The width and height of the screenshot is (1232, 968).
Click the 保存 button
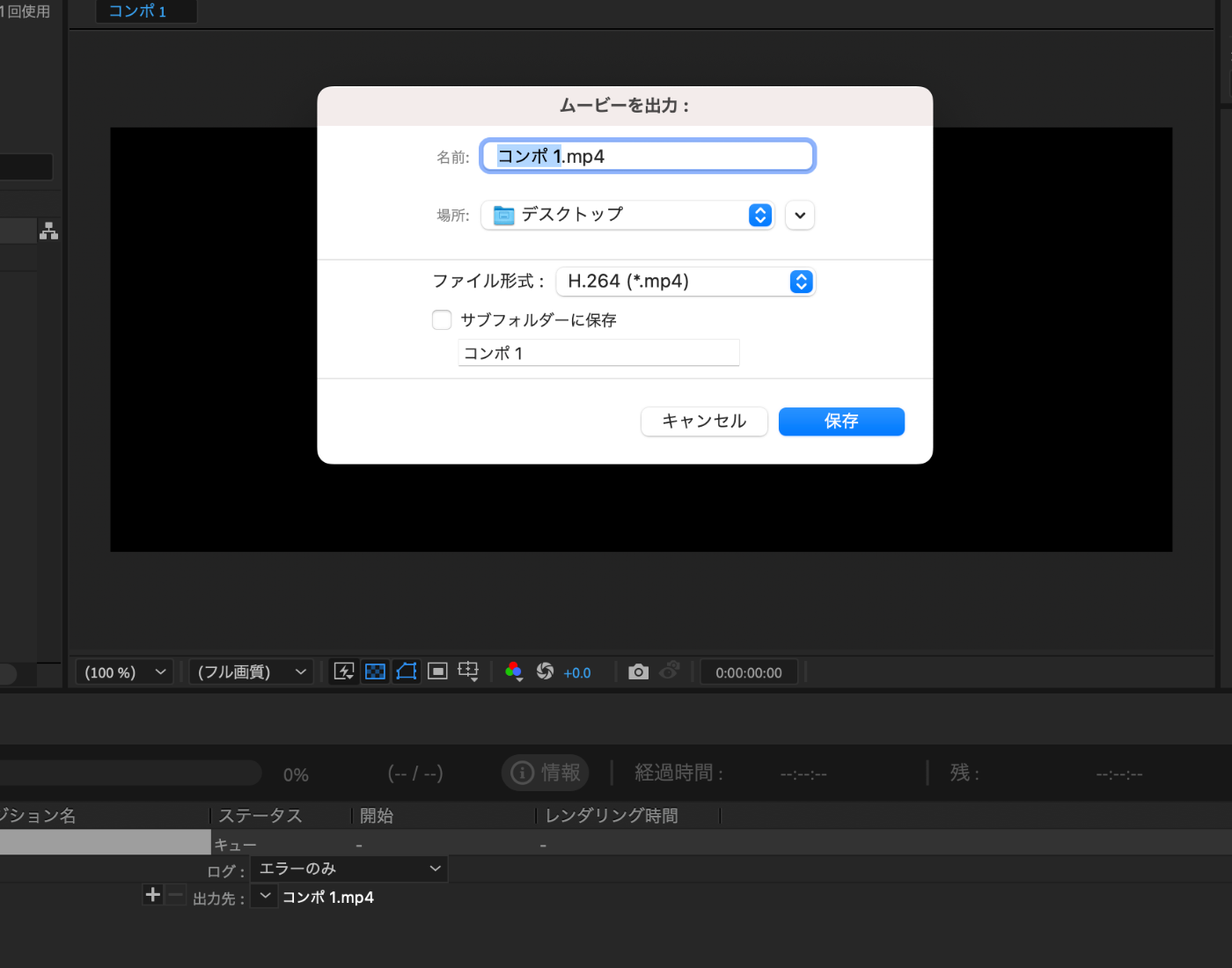tap(841, 422)
